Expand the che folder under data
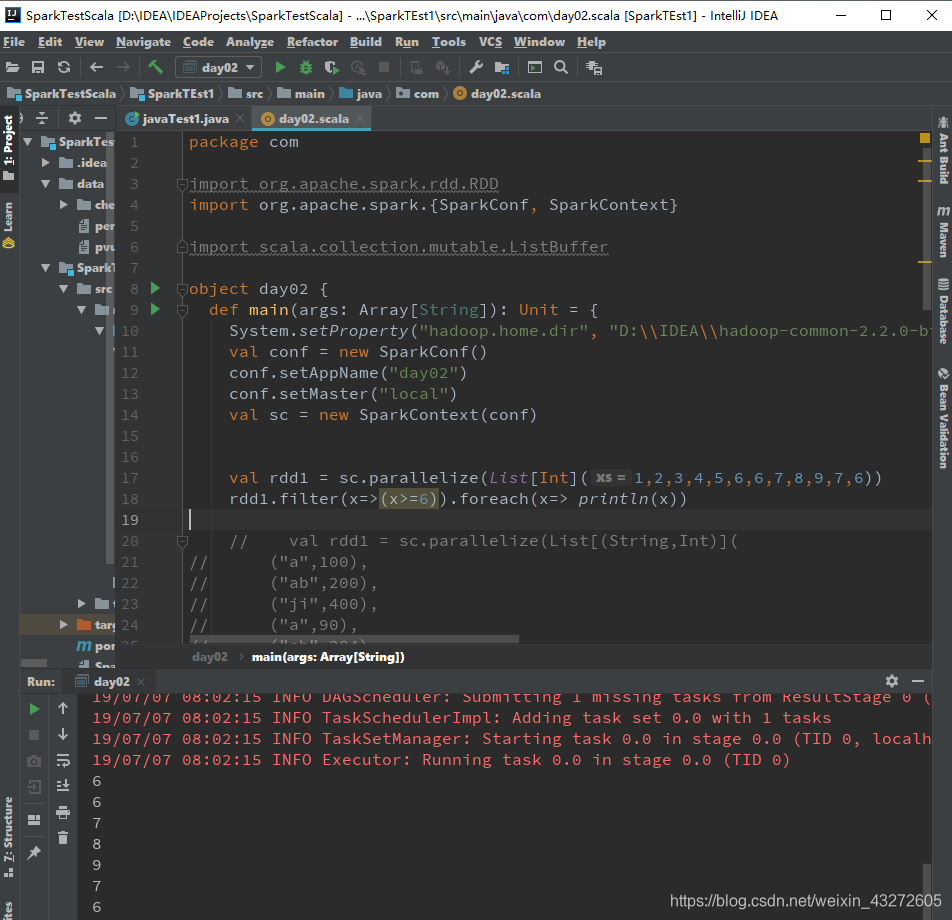The image size is (952, 920). tap(64, 205)
